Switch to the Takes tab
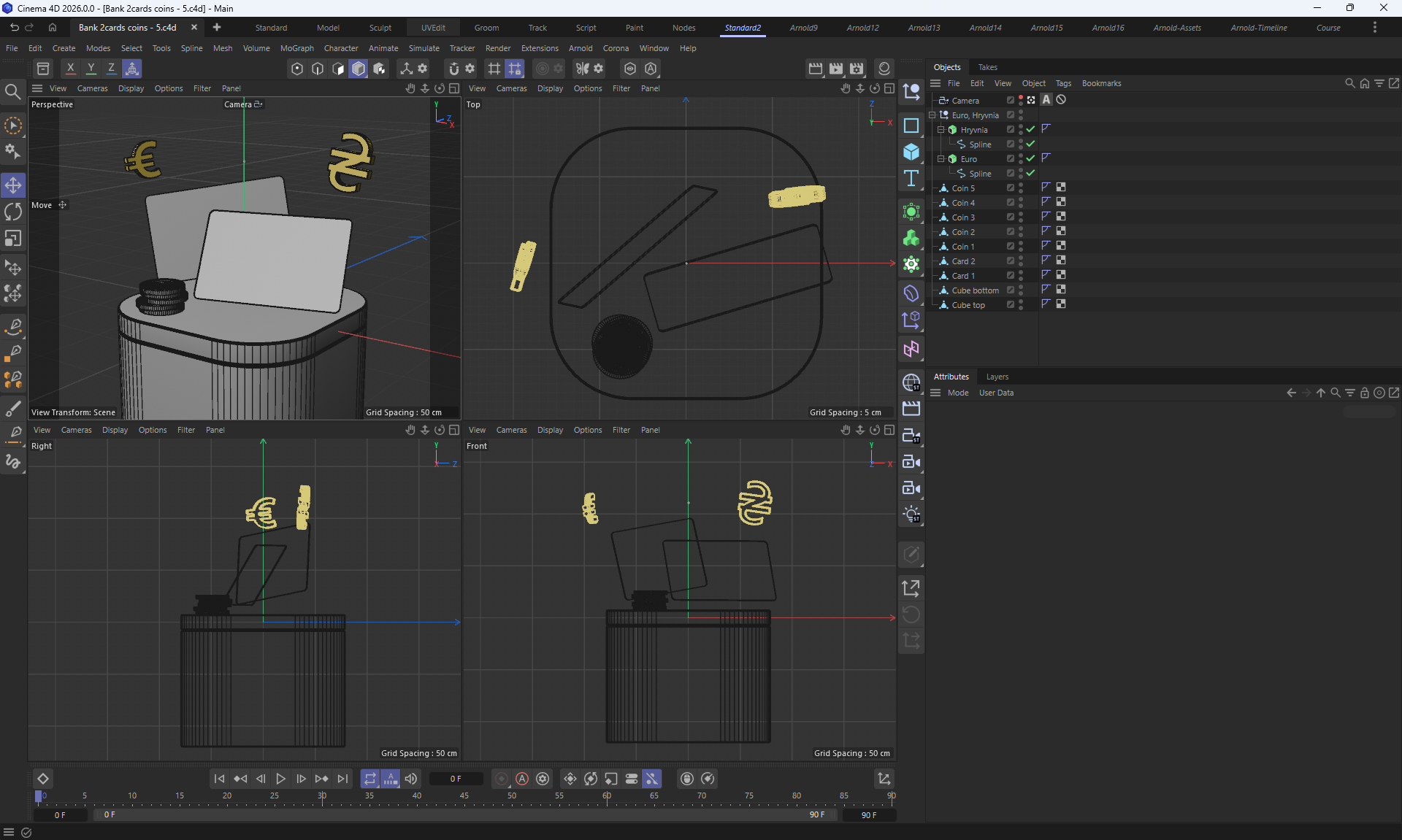1402x840 pixels. pos(987,67)
